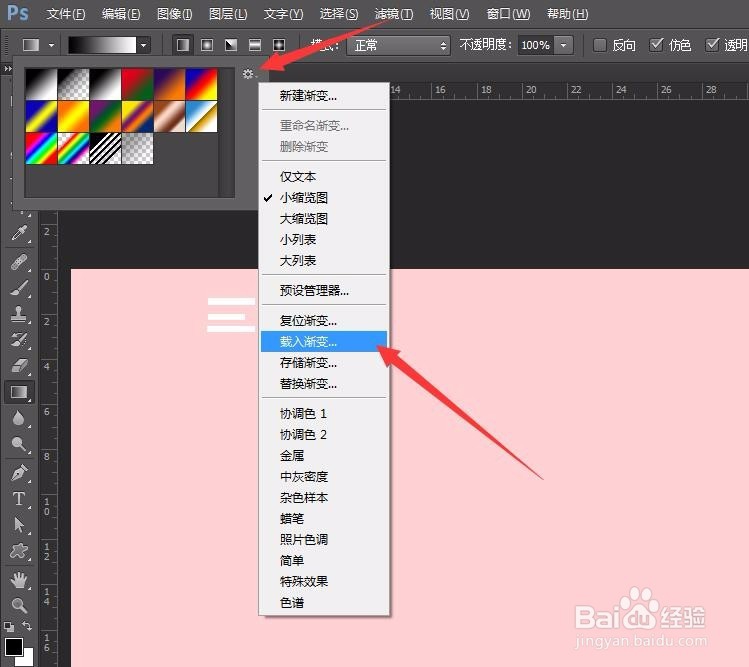Open the 模式 blending mode dropdown
Screen dimensions: 749x667
[398, 45]
